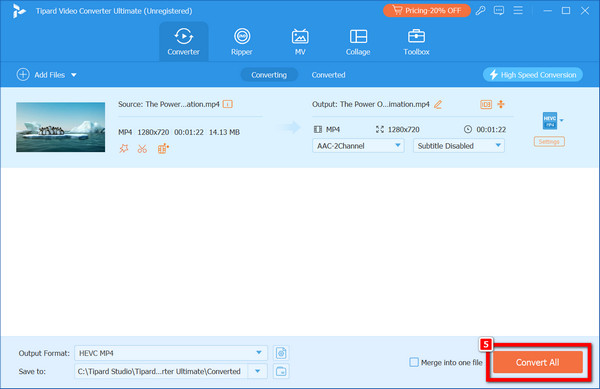600x389 pixels.
Task: Open the edit effects wand icon
Action: pyautogui.click(x=124, y=148)
